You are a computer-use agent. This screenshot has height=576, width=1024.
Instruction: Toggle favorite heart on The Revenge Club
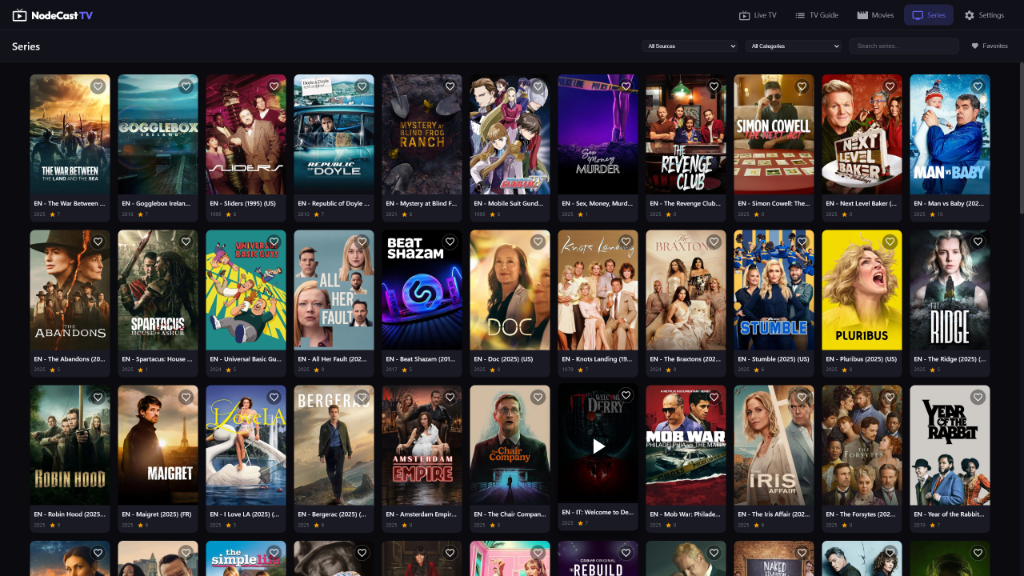point(714,86)
